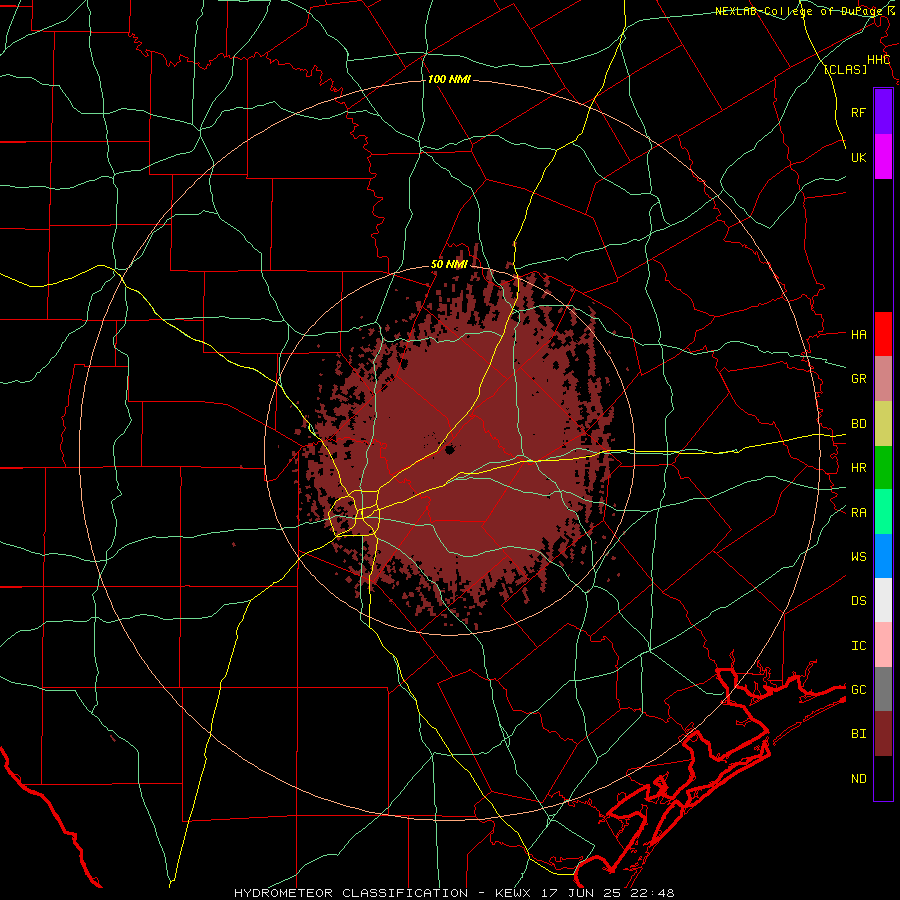Click the HA legend label
Image resolution: width=900 pixels, height=900 pixels.
[858, 334]
